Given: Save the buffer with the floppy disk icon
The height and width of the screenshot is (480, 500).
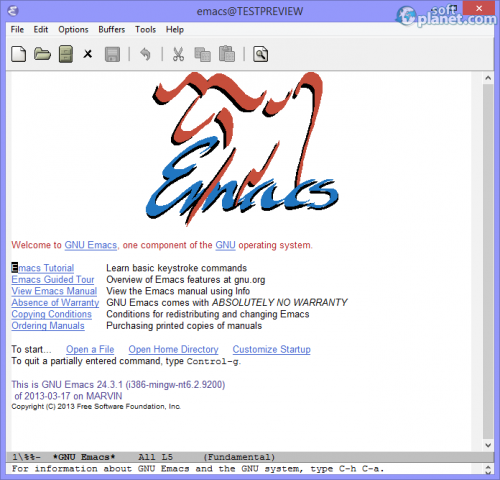Looking at the screenshot, I should (112, 54).
